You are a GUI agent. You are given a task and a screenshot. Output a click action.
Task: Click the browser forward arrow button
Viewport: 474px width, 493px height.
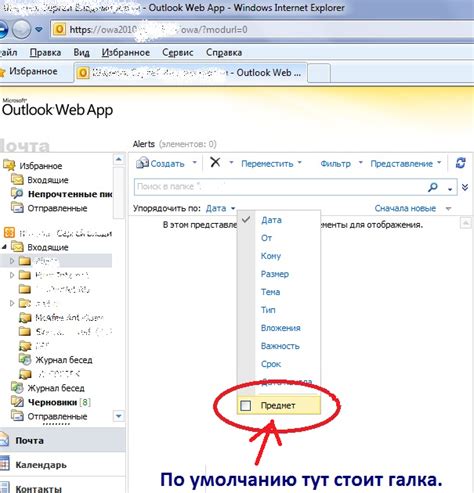21,29
